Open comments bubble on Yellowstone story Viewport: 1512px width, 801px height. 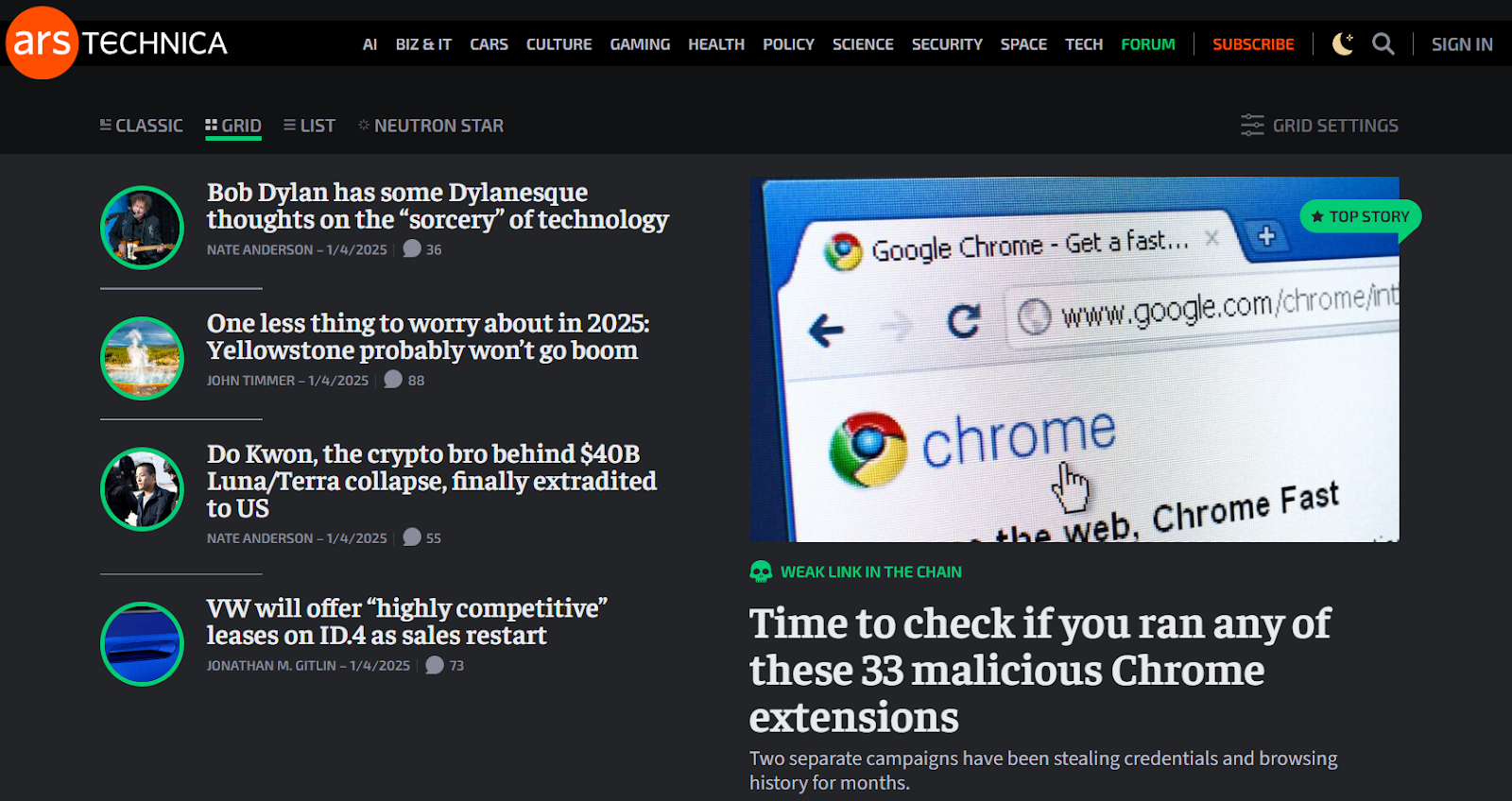click(x=393, y=380)
